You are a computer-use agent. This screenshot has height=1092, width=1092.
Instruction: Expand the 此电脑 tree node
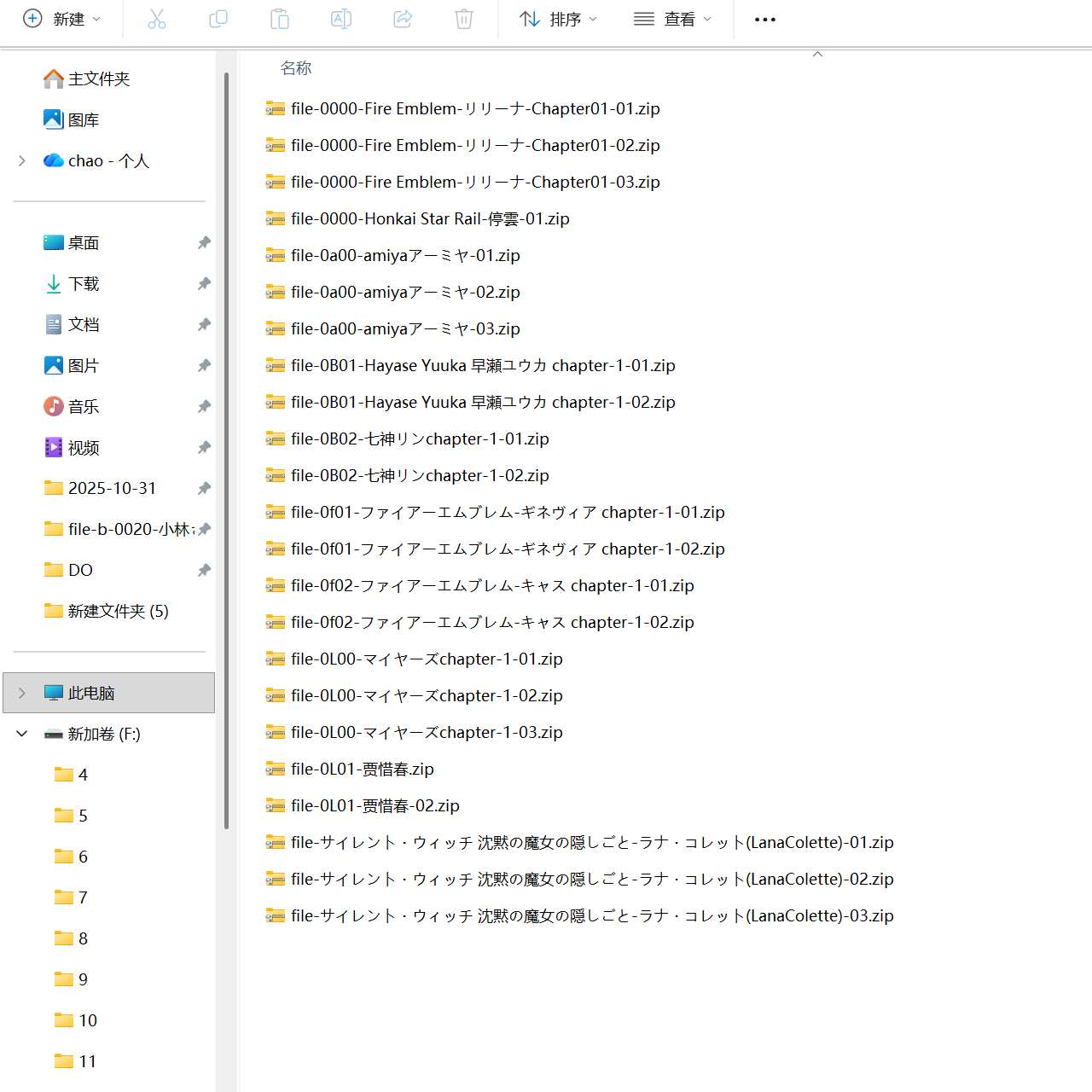click(22, 693)
